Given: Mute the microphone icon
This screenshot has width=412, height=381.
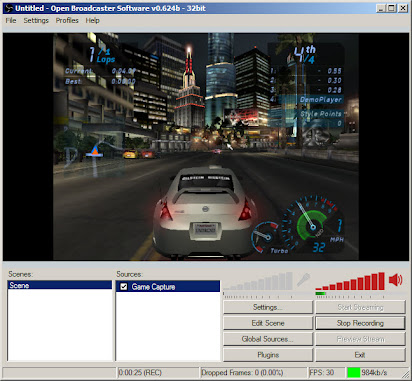Looking at the screenshot, I should coord(303,280).
